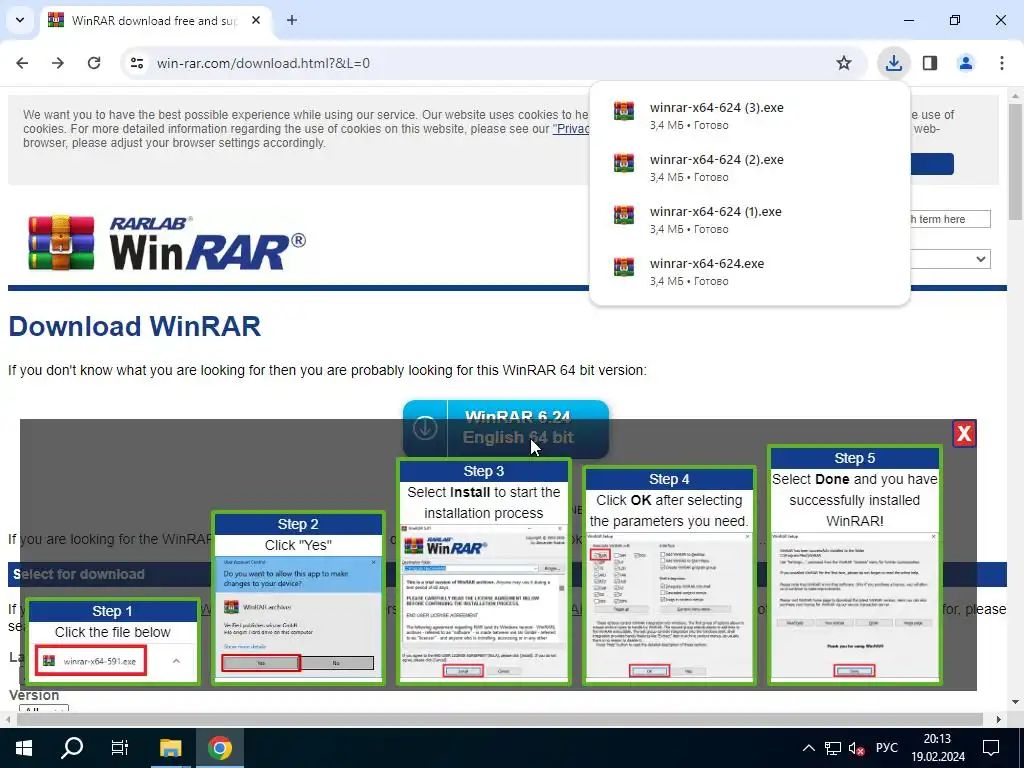The width and height of the screenshot is (1024, 768).
Task: Close the installation steps overlay with red X
Action: pos(964,434)
